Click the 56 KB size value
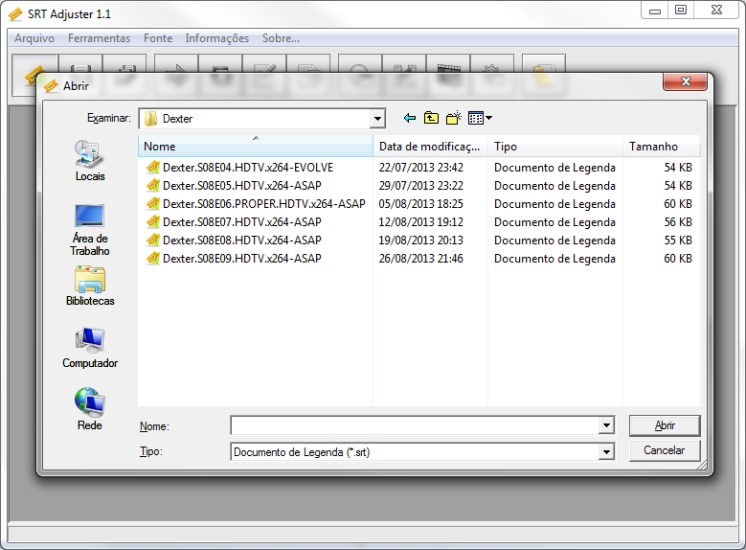Screen dimensions: 746x550 (x=678, y=222)
